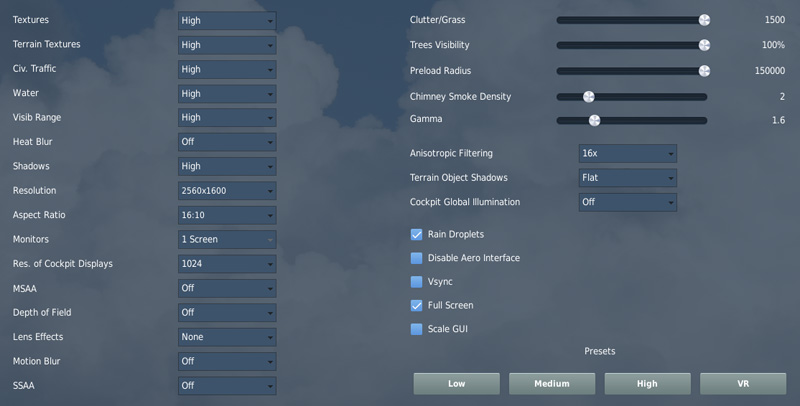Click the Trees Visibility value 100%

(x=773, y=45)
